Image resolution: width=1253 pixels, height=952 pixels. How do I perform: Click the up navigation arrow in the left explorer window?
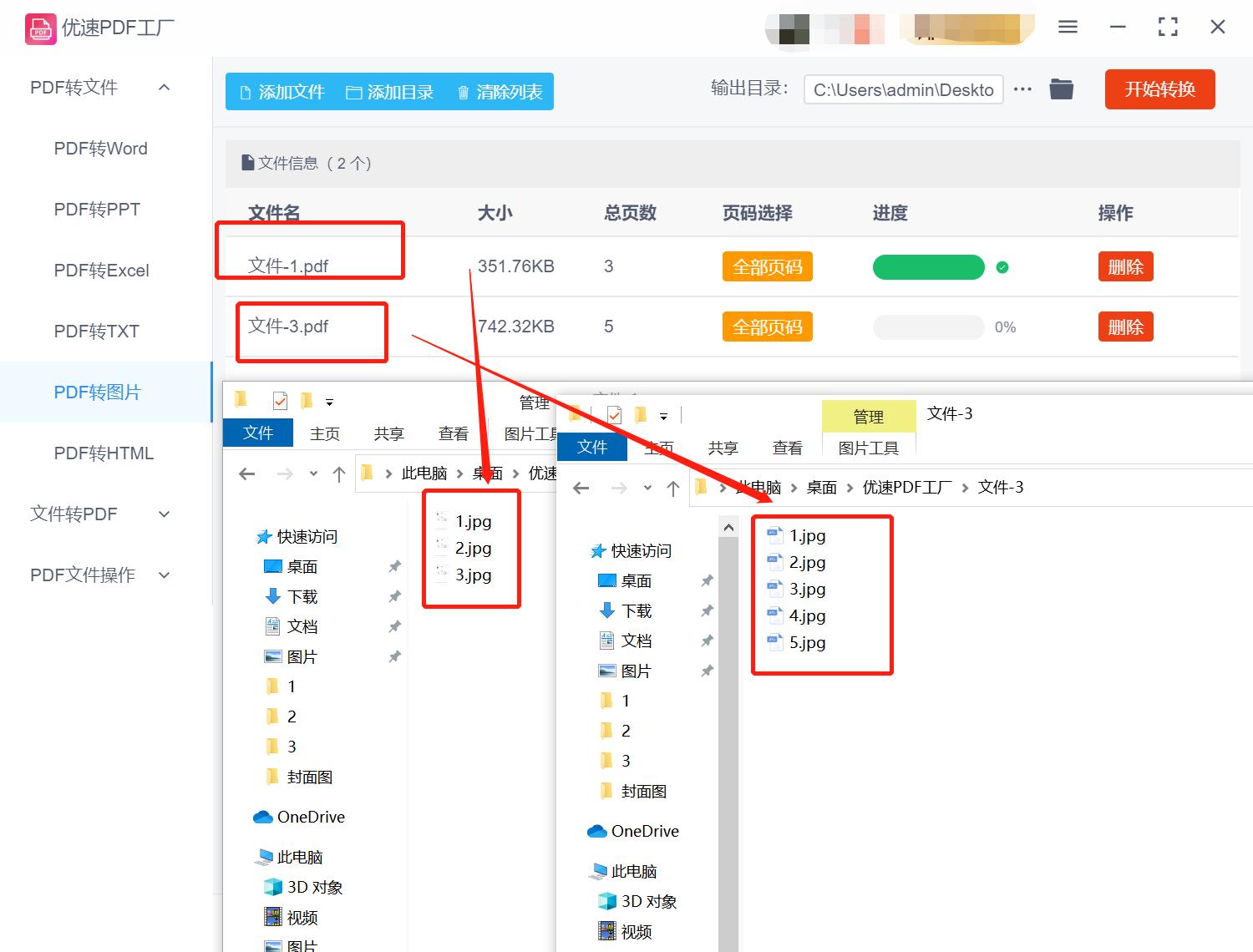click(x=339, y=473)
